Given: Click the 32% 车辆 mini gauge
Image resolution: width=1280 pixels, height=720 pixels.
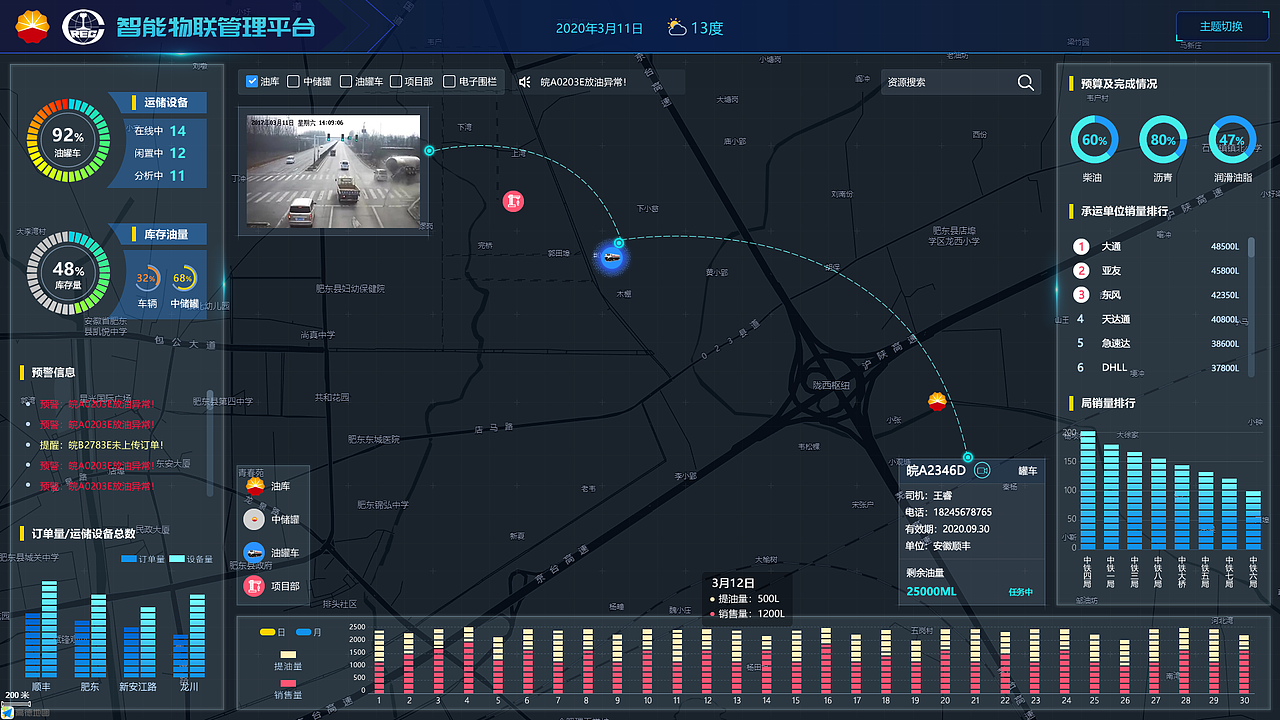Looking at the screenshot, I should pyautogui.click(x=147, y=278).
